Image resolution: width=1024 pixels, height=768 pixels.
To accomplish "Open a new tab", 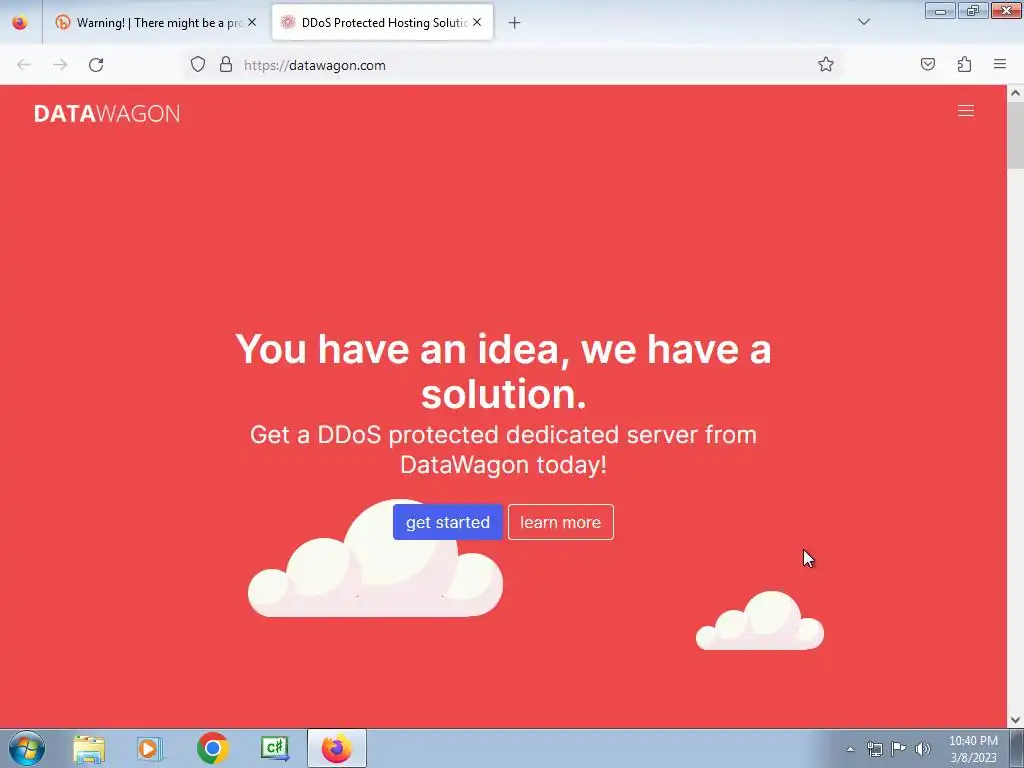I will coord(515,23).
